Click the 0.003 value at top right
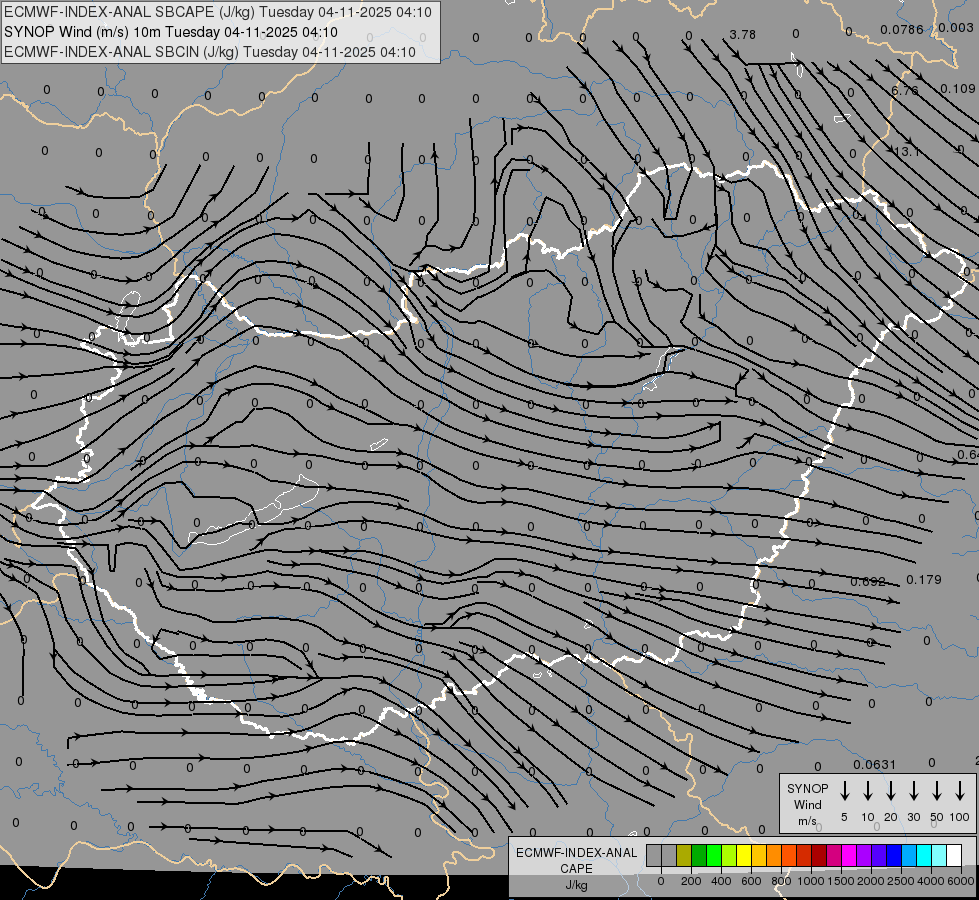979x900 pixels. pos(955,27)
